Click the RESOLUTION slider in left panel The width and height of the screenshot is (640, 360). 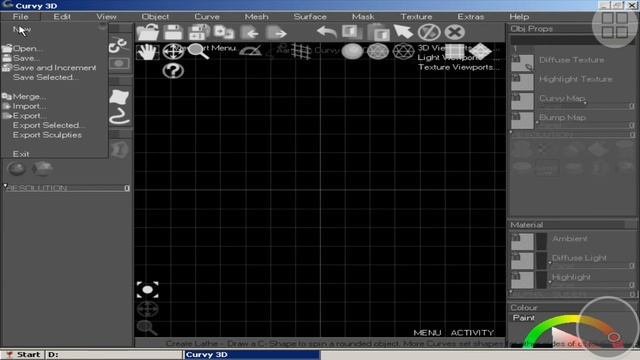click(x=67, y=188)
